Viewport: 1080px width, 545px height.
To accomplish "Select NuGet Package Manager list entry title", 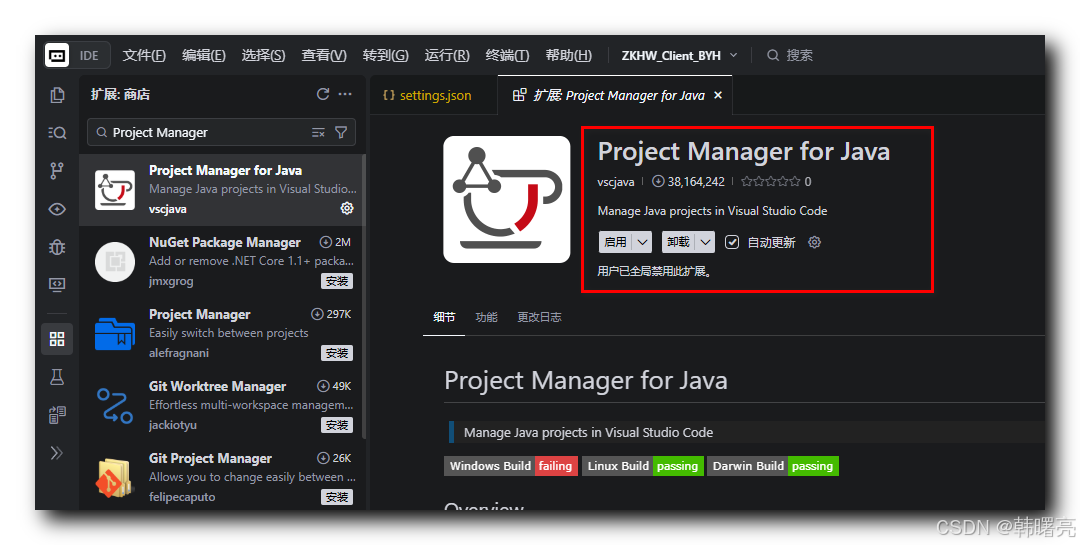I will coord(225,243).
